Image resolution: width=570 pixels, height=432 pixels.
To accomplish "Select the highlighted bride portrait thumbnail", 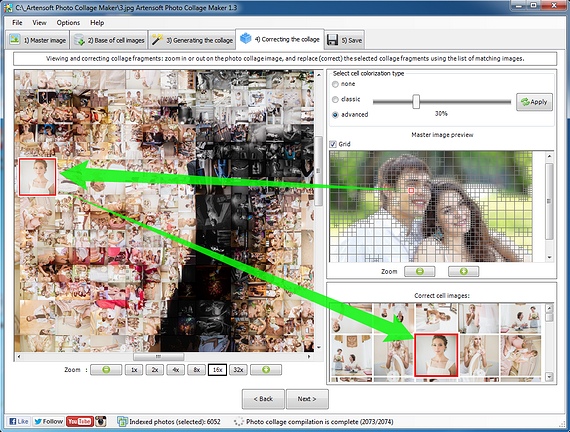I will pyautogui.click(x=436, y=356).
